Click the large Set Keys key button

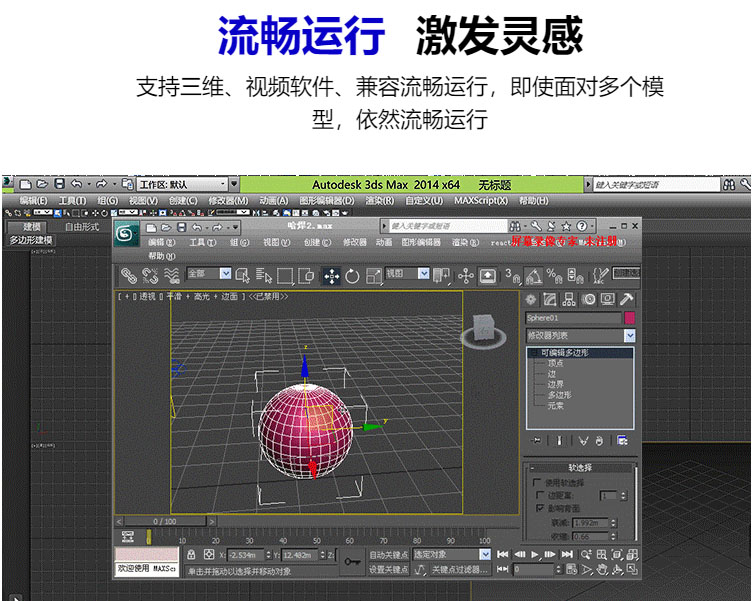[352, 561]
